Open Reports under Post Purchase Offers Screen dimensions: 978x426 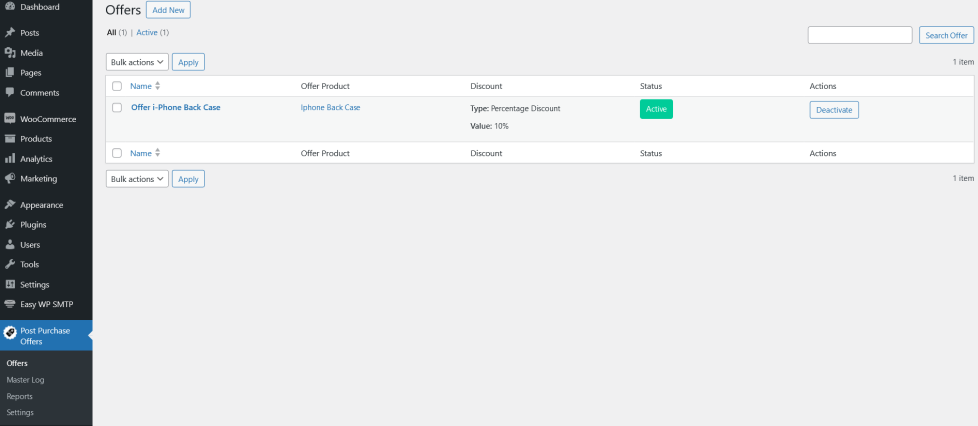pos(20,396)
